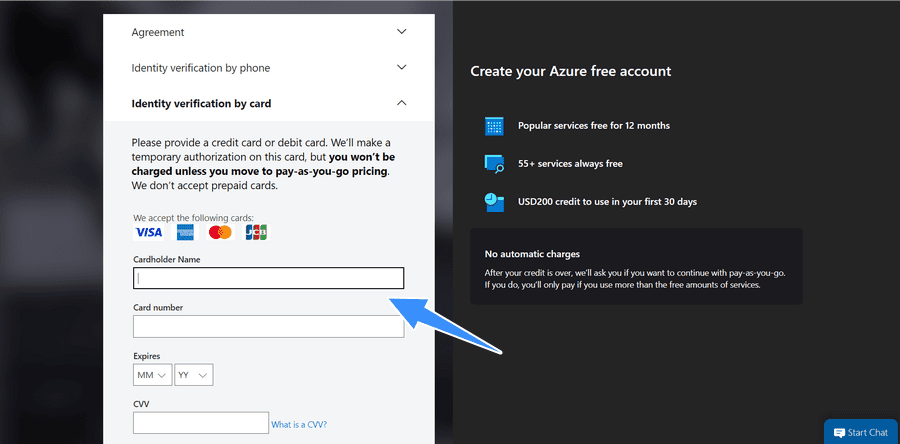Click the Agreement chevron arrow

pyautogui.click(x=402, y=32)
